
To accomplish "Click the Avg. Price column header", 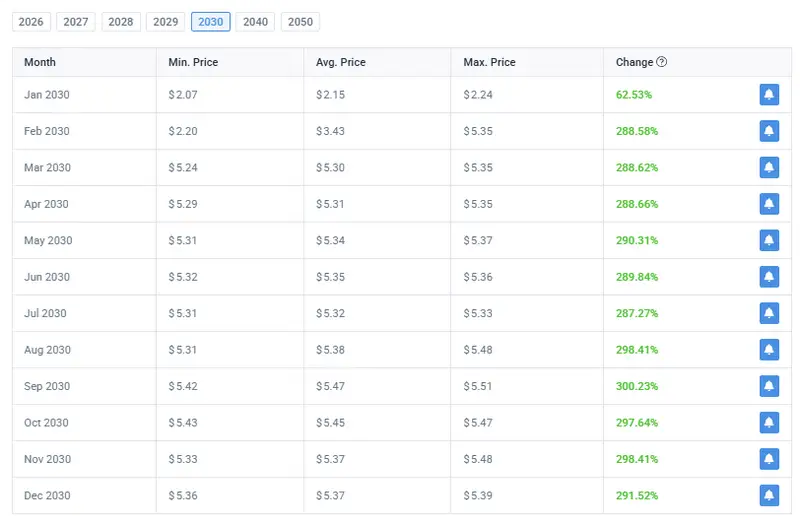I will pos(340,62).
